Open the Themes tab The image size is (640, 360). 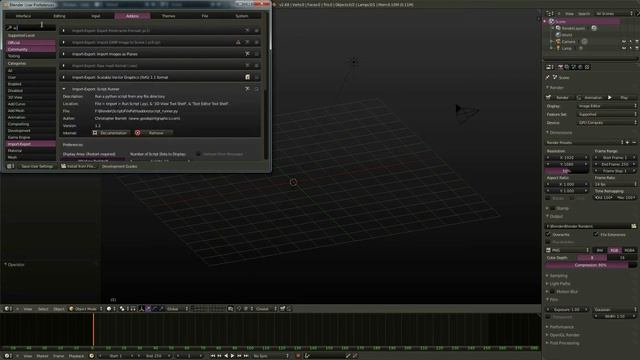169,16
